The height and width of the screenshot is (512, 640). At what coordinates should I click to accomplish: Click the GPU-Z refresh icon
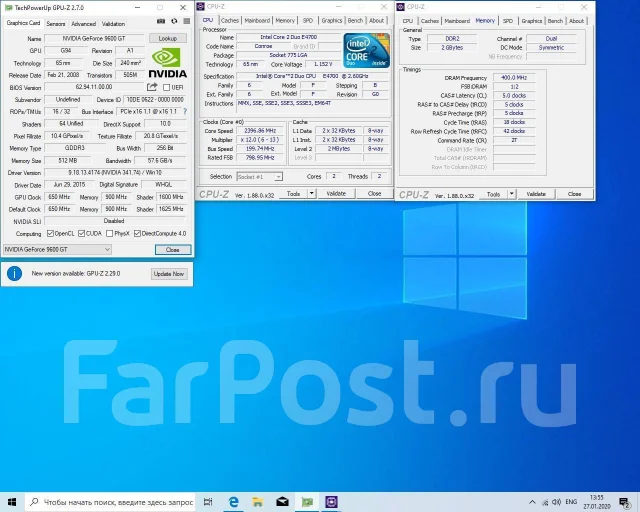pyautogui.click(x=174, y=21)
